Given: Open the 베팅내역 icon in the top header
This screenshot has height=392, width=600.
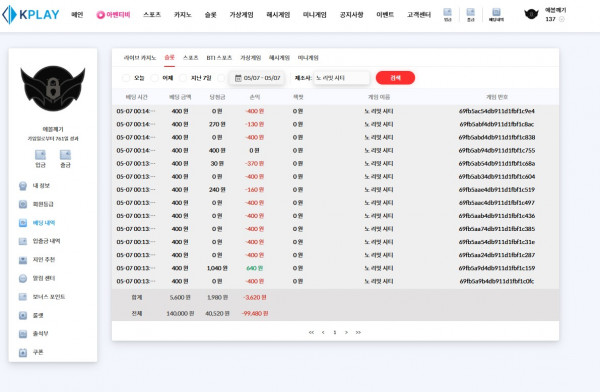Looking at the screenshot, I should click(496, 15).
